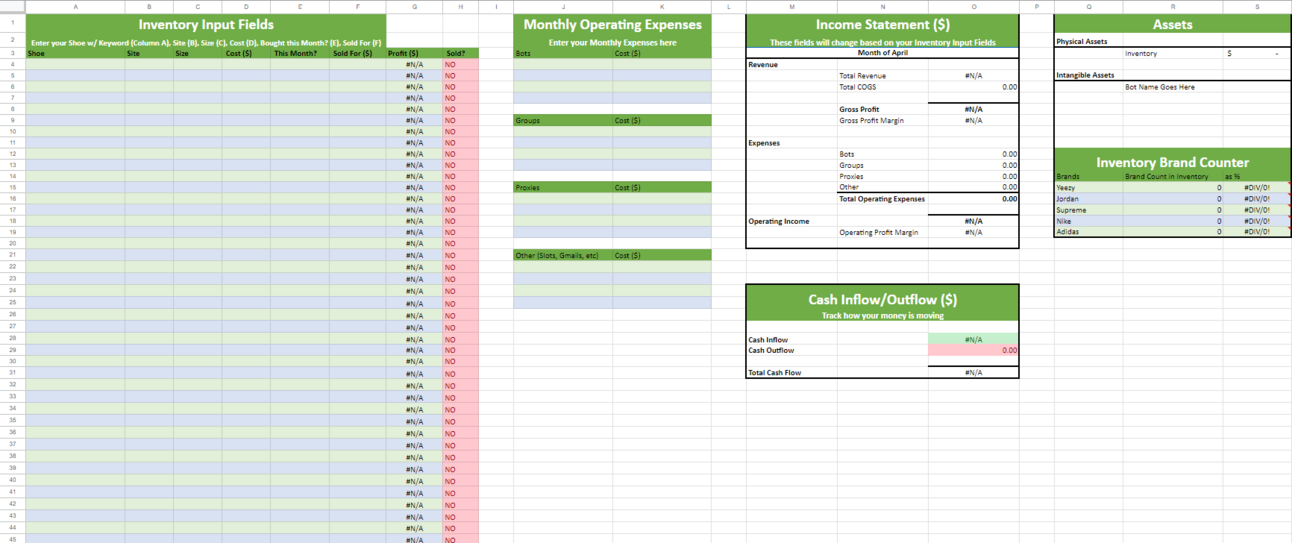Click the first empty Shoe input cell in row 4
Image resolution: width=1292 pixels, height=543 pixels.
coord(76,64)
